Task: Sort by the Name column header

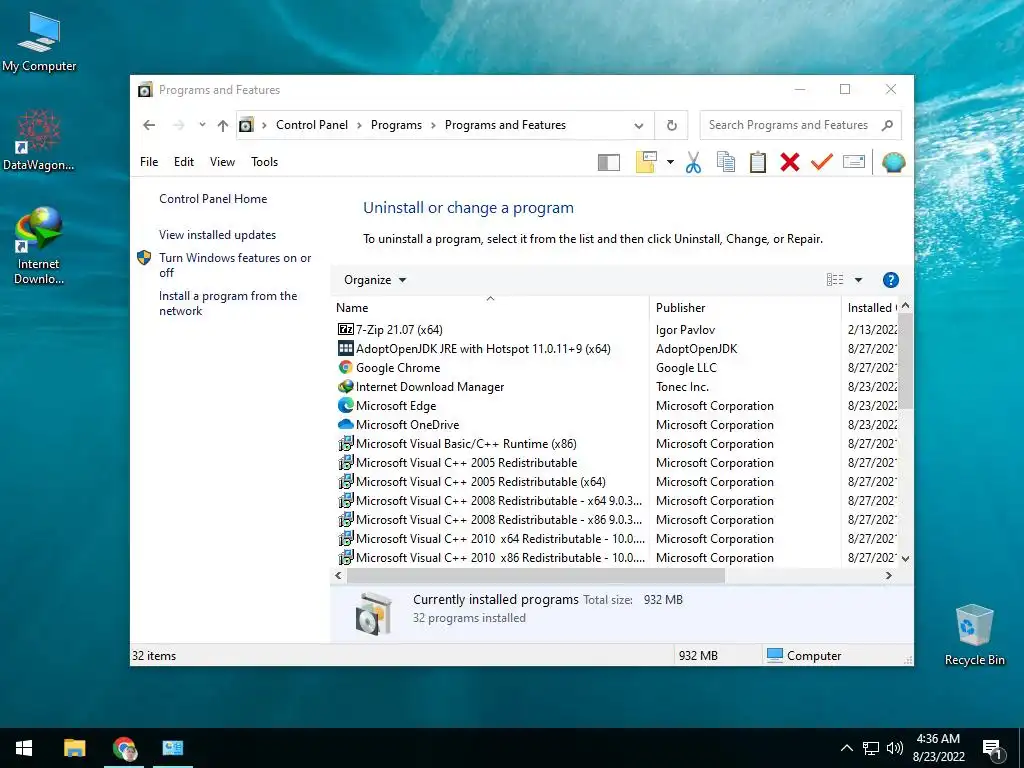Action: [490, 308]
